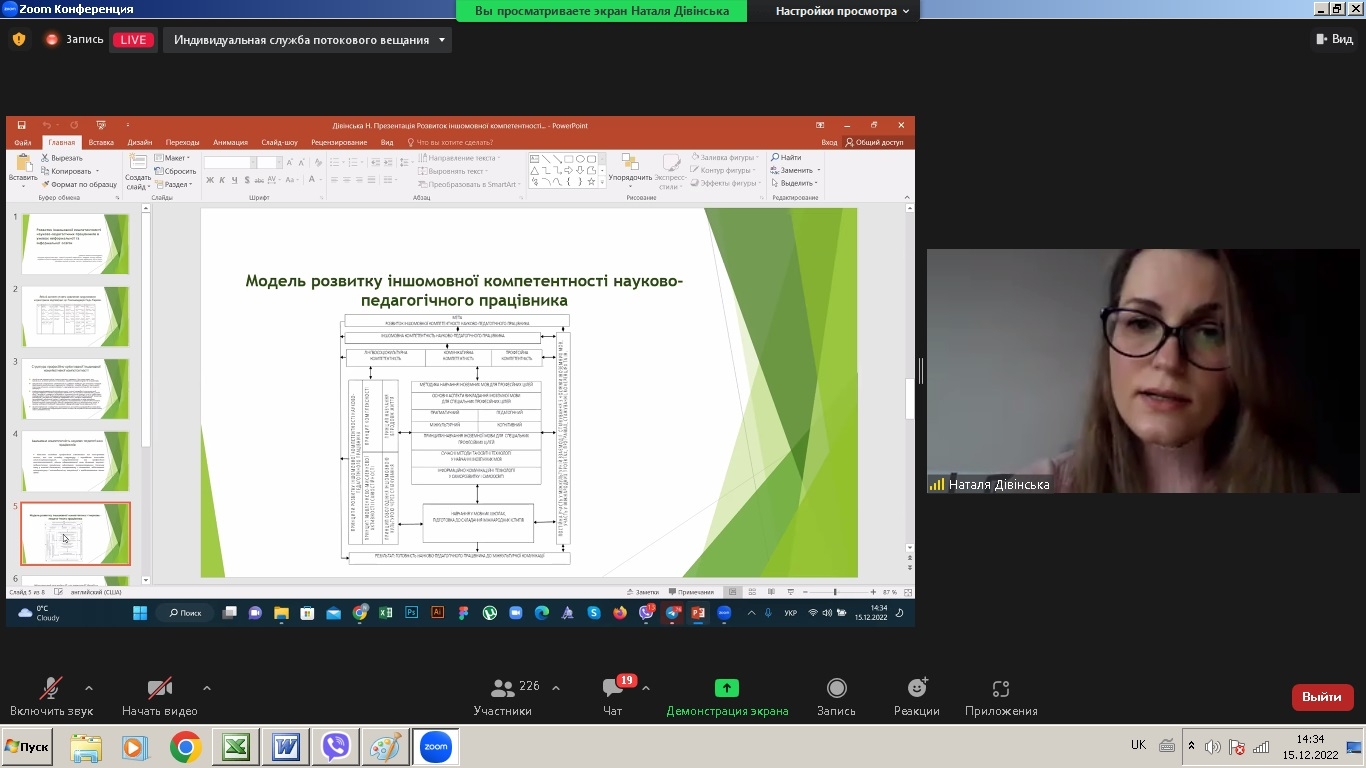1366x768 pixels.
Task: Select slide 3 thumbnail in slide panel
Action: 75,389
